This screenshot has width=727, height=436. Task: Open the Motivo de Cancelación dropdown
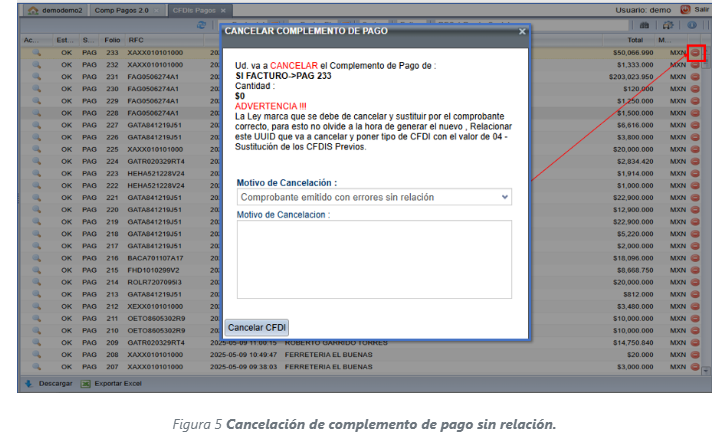pyautogui.click(x=374, y=198)
